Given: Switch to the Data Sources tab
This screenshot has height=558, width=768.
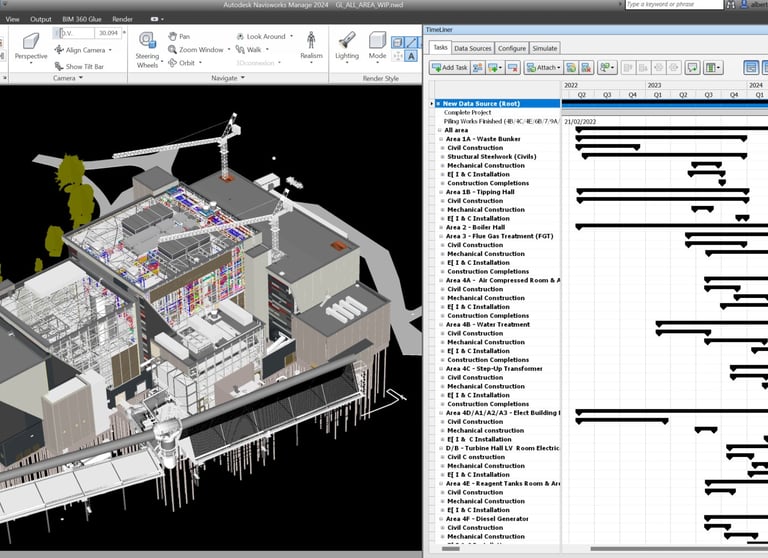Looking at the screenshot, I should coord(472,48).
